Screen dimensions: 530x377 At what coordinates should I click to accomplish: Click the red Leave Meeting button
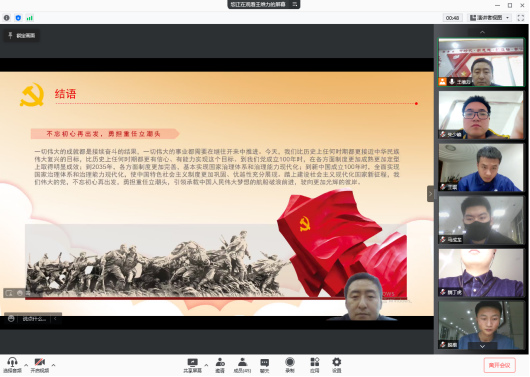(x=500, y=365)
